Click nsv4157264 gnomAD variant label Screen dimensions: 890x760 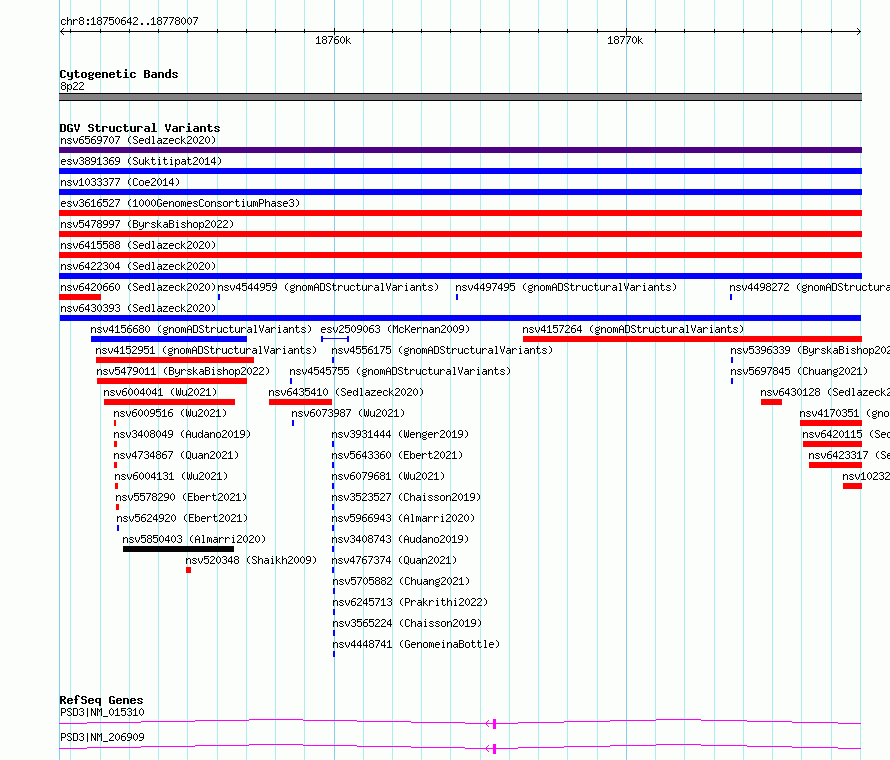[x=633, y=329]
